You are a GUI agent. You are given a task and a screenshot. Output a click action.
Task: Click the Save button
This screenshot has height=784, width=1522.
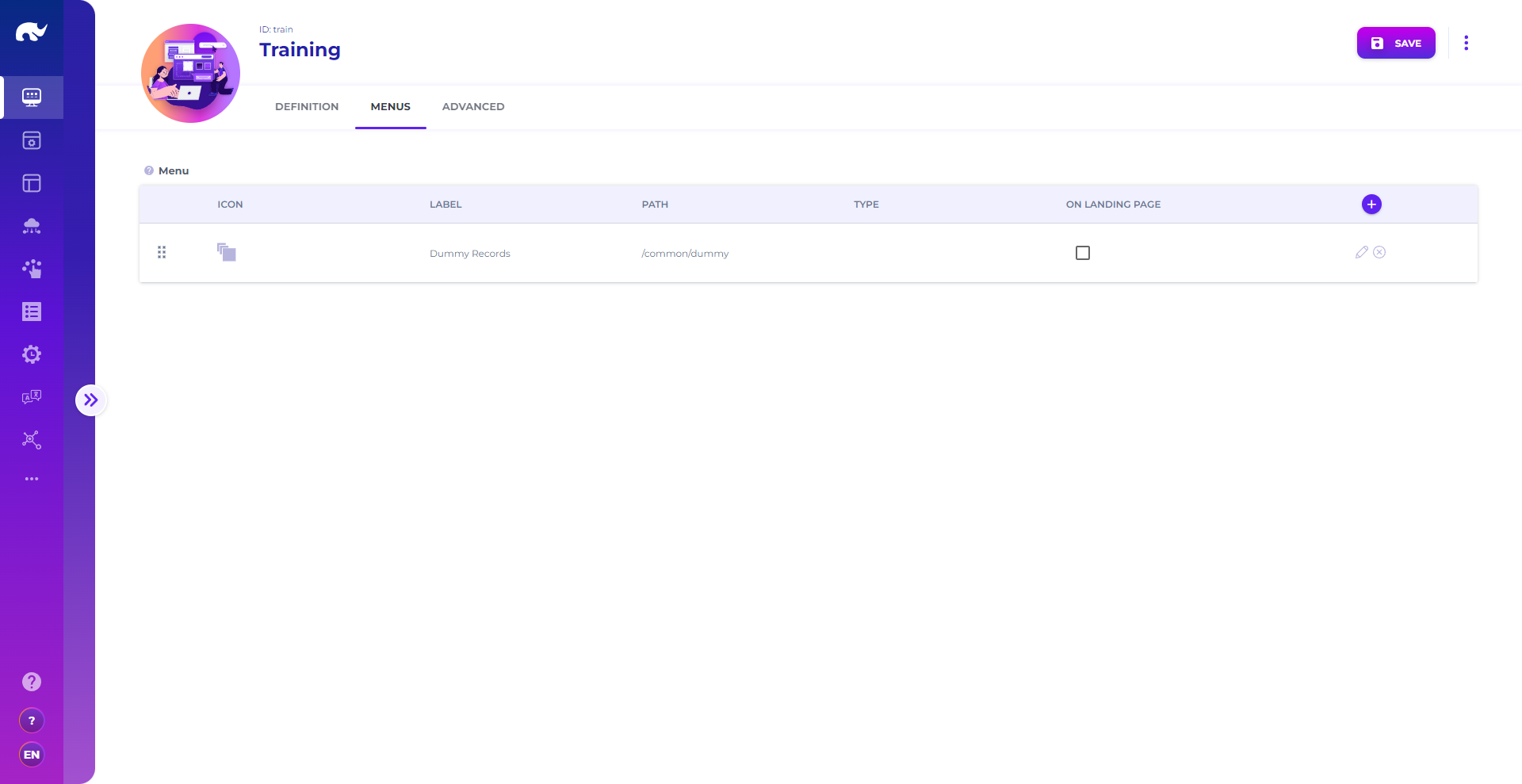point(1395,43)
